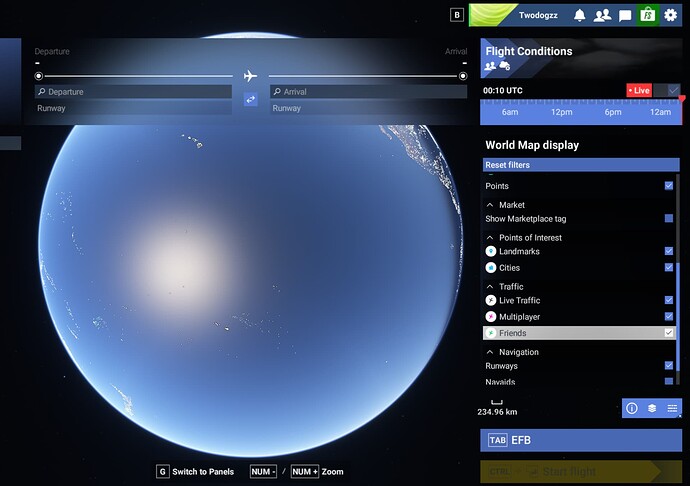Image resolution: width=690 pixels, height=486 pixels.
Task: Collapse the Traffic section
Action: pyautogui.click(x=491, y=287)
